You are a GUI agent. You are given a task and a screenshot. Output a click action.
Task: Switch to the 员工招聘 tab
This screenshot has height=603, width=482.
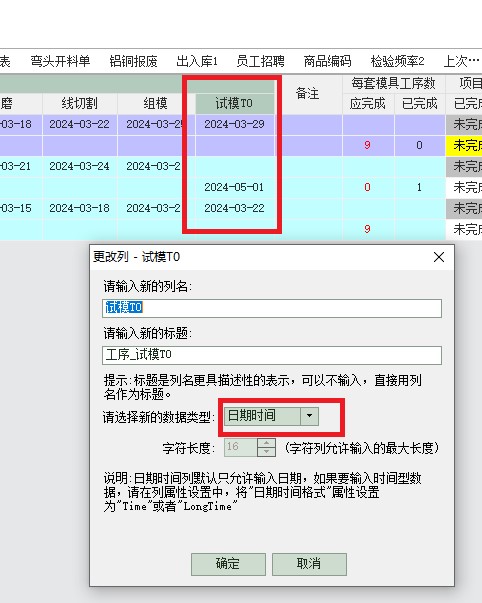pos(260,61)
